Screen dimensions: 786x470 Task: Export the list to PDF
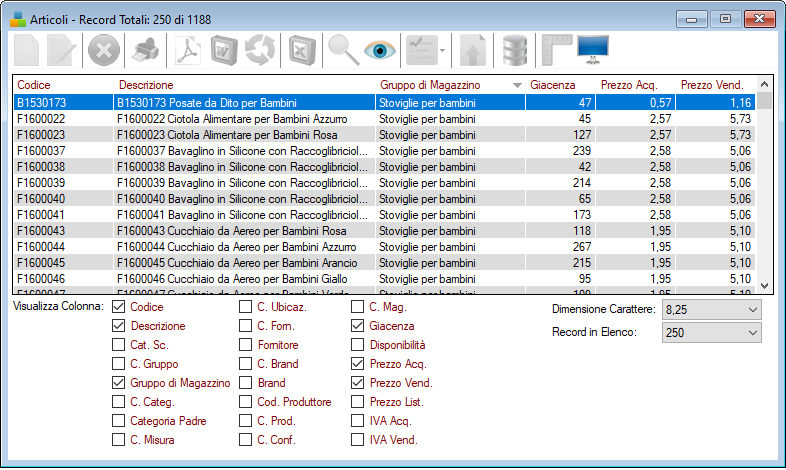pos(187,49)
